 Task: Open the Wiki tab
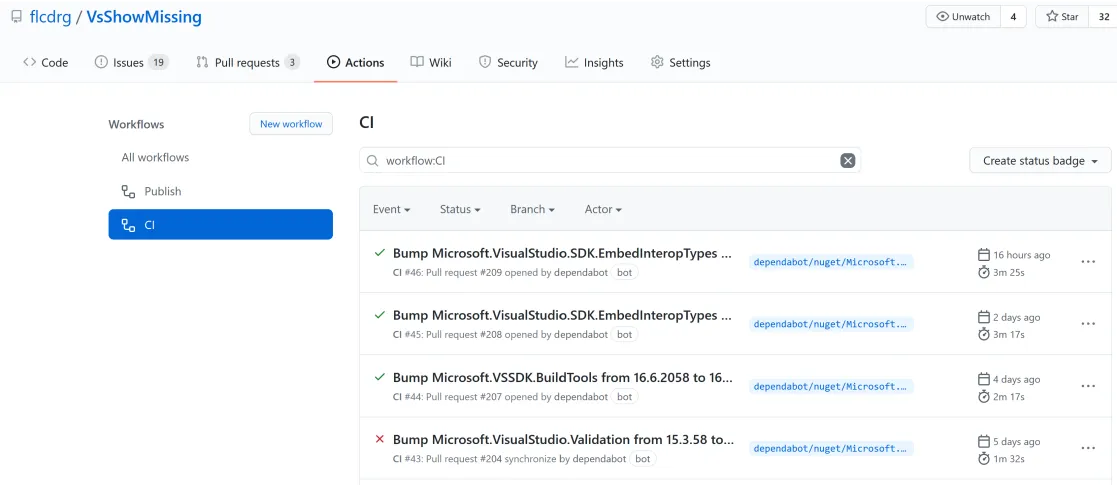pos(431,63)
